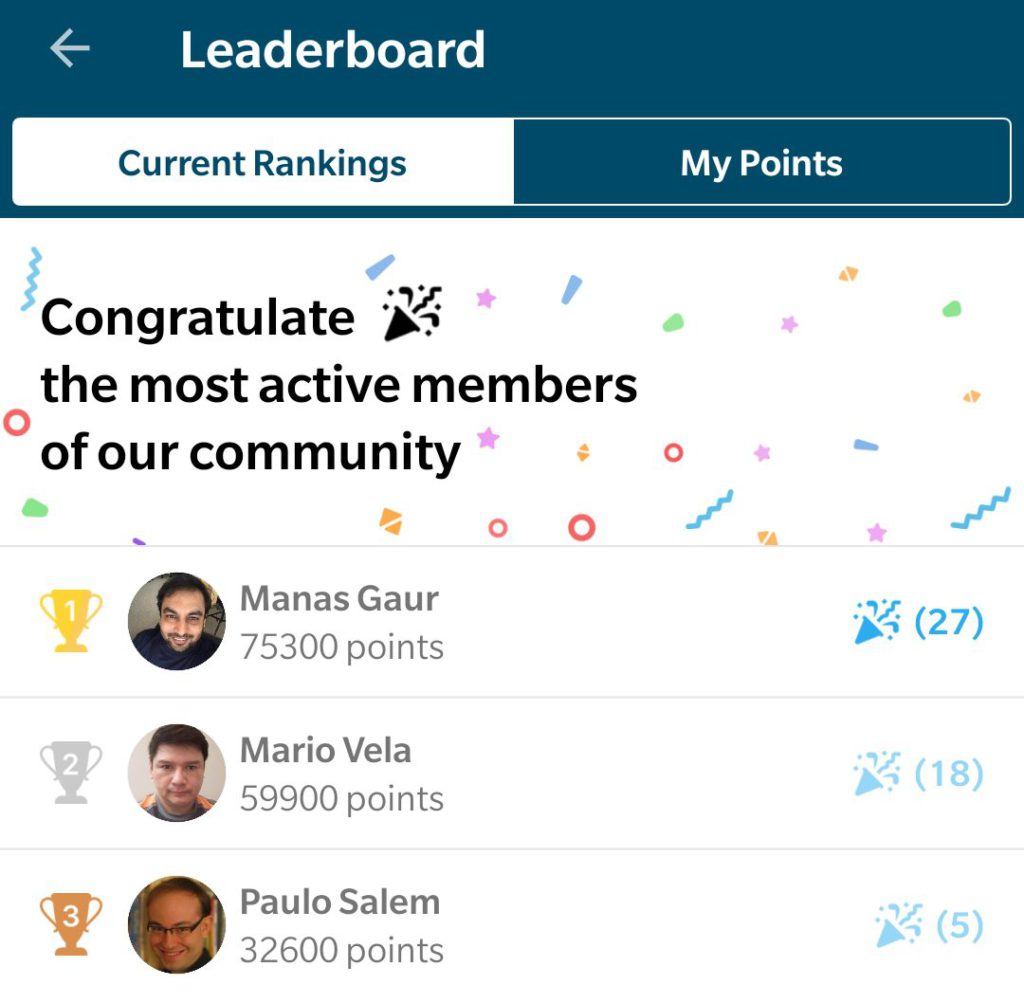The width and height of the screenshot is (1024, 1003).
Task: Click Manas Gaur's (27) congratulations count
Action: tap(948, 622)
